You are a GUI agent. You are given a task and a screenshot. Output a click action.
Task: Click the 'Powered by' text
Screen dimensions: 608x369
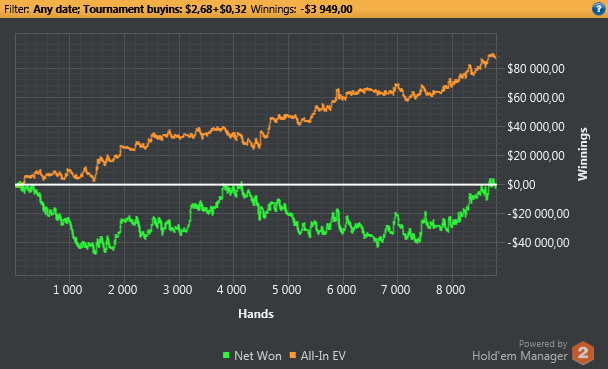[x=543, y=344]
